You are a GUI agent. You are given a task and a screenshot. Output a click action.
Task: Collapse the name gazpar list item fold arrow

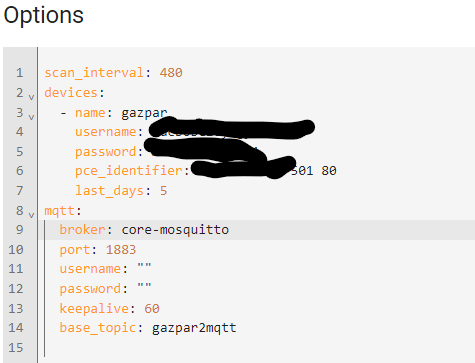(31, 117)
